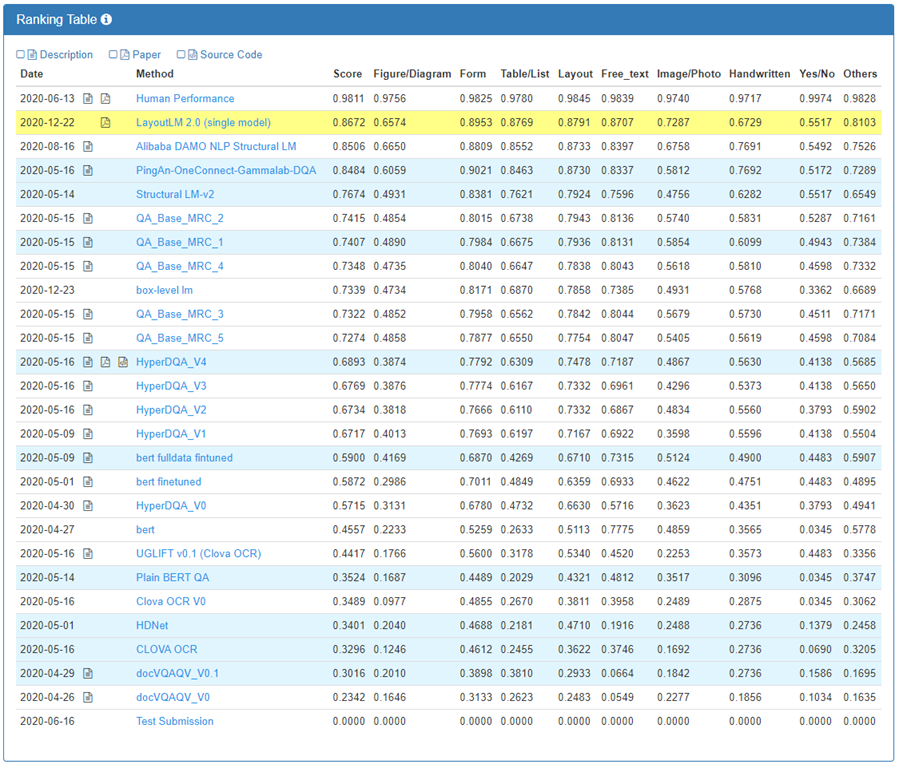
Task: Open the HDNet method link
Action: (152, 626)
